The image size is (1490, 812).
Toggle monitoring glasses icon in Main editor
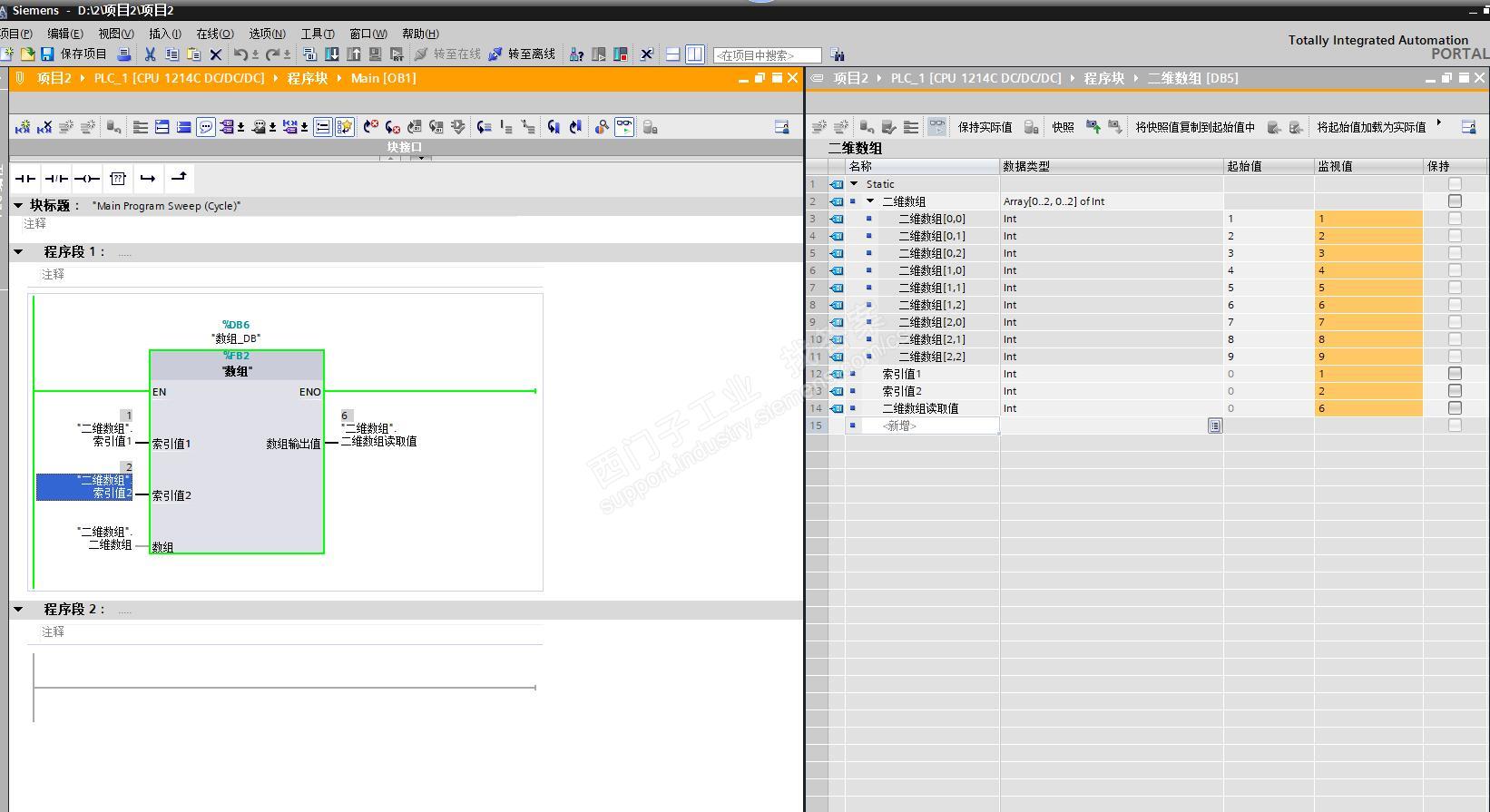[624, 127]
